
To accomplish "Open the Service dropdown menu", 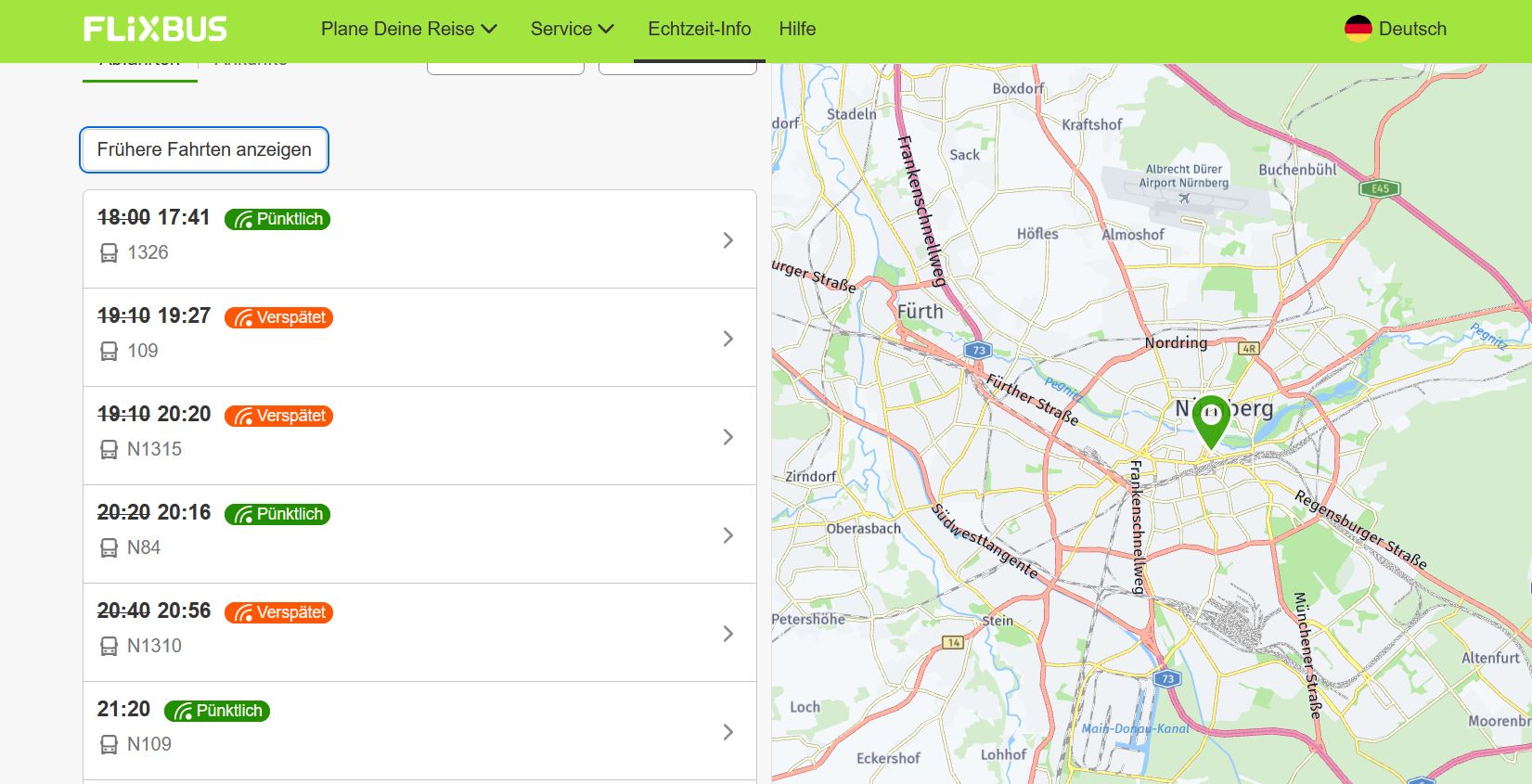I will [573, 29].
